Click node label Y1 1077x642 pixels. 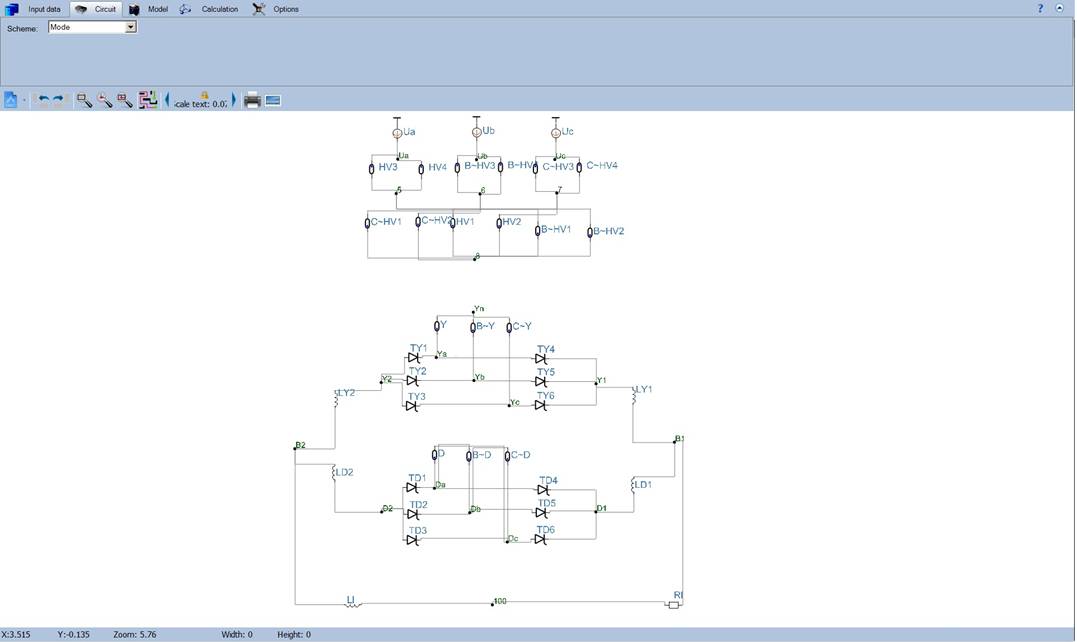click(602, 380)
